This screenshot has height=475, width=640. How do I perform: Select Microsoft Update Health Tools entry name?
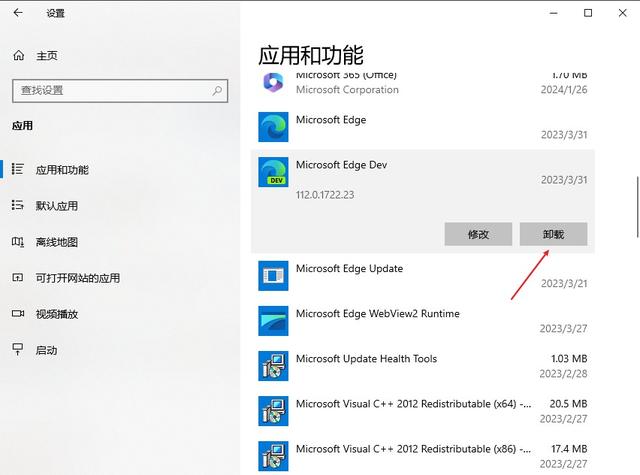366,359
